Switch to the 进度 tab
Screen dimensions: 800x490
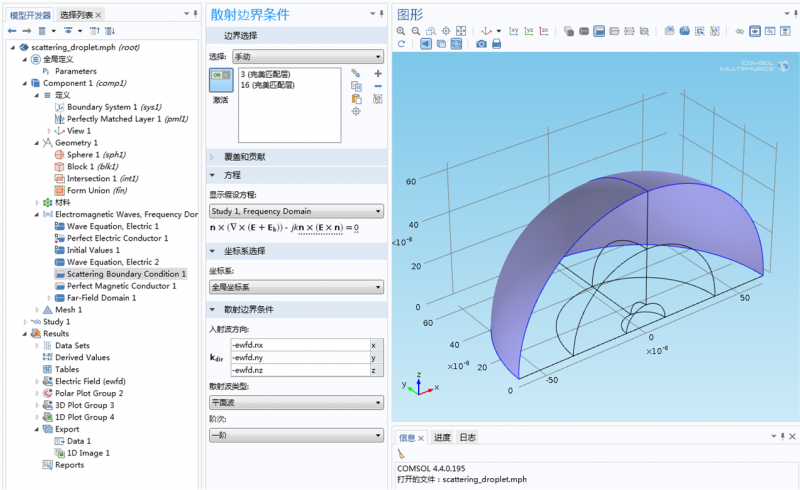click(x=442, y=437)
